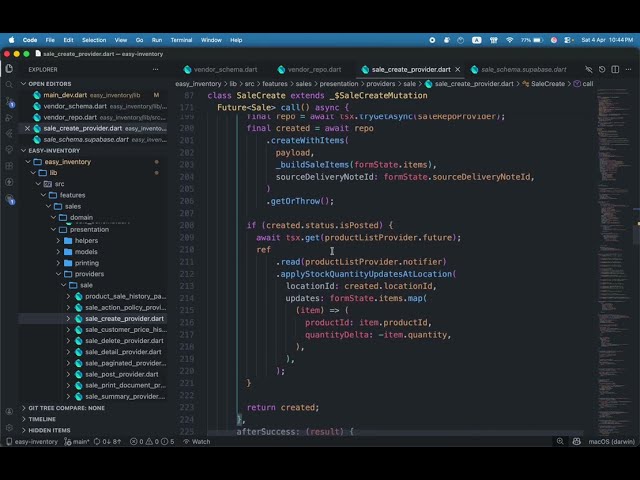Screen dimensions: 640x480
Task: Click macOS (darwin) in status bar
Action: pyautogui.click(x=611, y=441)
